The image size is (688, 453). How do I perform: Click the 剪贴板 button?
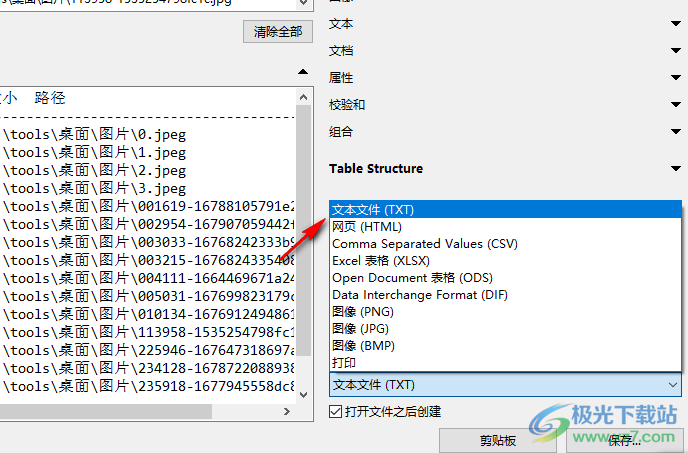click(x=498, y=440)
